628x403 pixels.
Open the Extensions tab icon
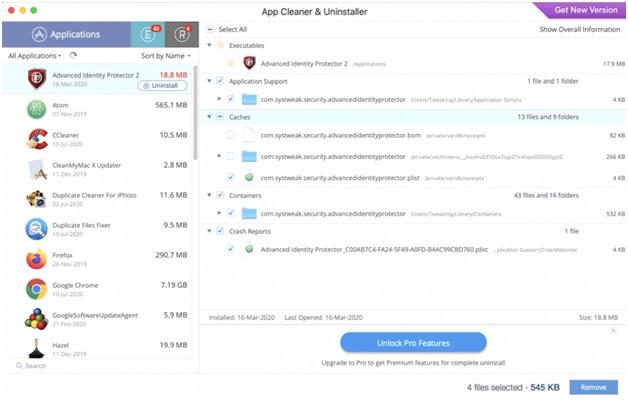point(148,34)
